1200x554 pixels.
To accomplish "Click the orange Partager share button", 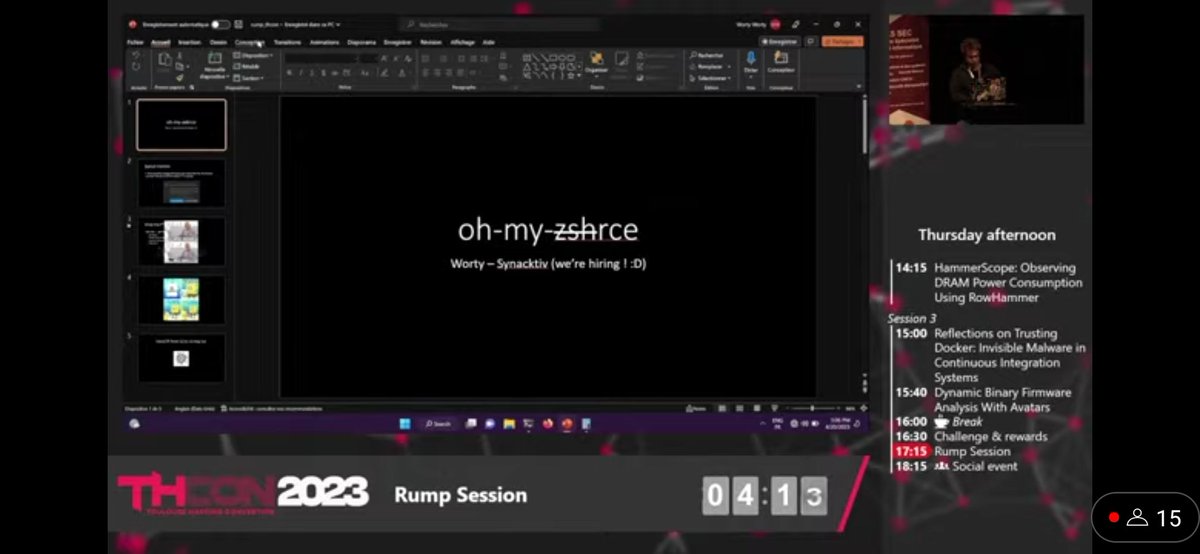I will (843, 41).
